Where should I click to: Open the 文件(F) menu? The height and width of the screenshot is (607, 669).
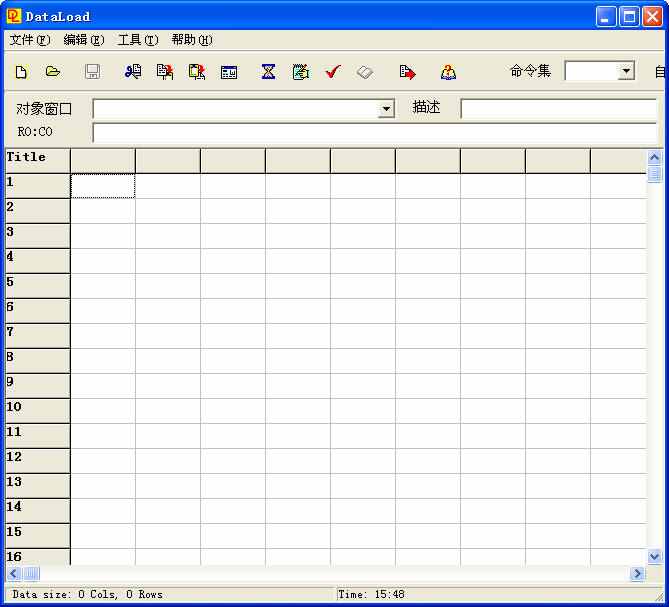(30, 40)
